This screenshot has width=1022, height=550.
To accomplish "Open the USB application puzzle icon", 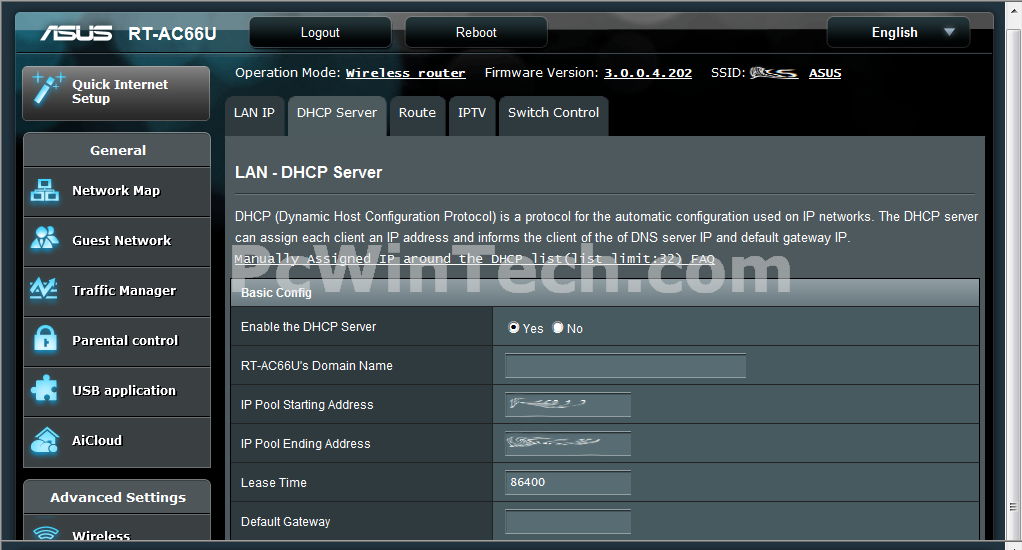I will [44, 388].
